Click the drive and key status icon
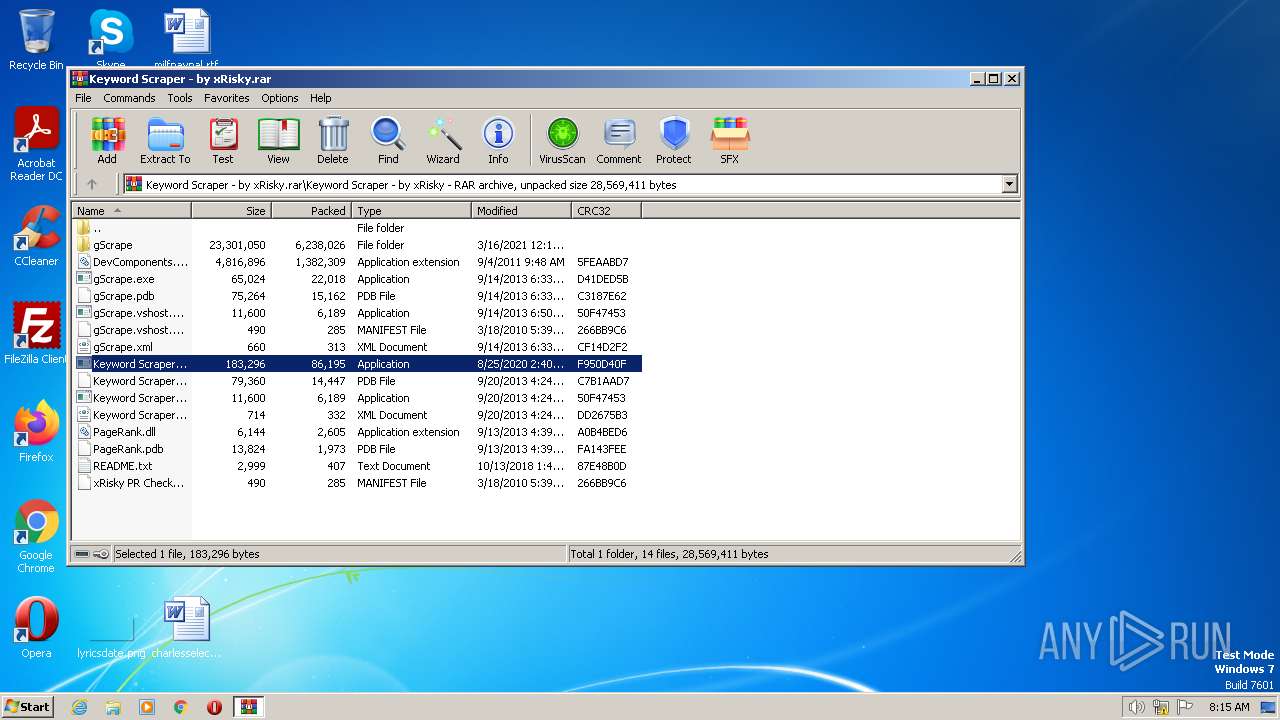Screen dimensions: 1280x720 click(92, 554)
